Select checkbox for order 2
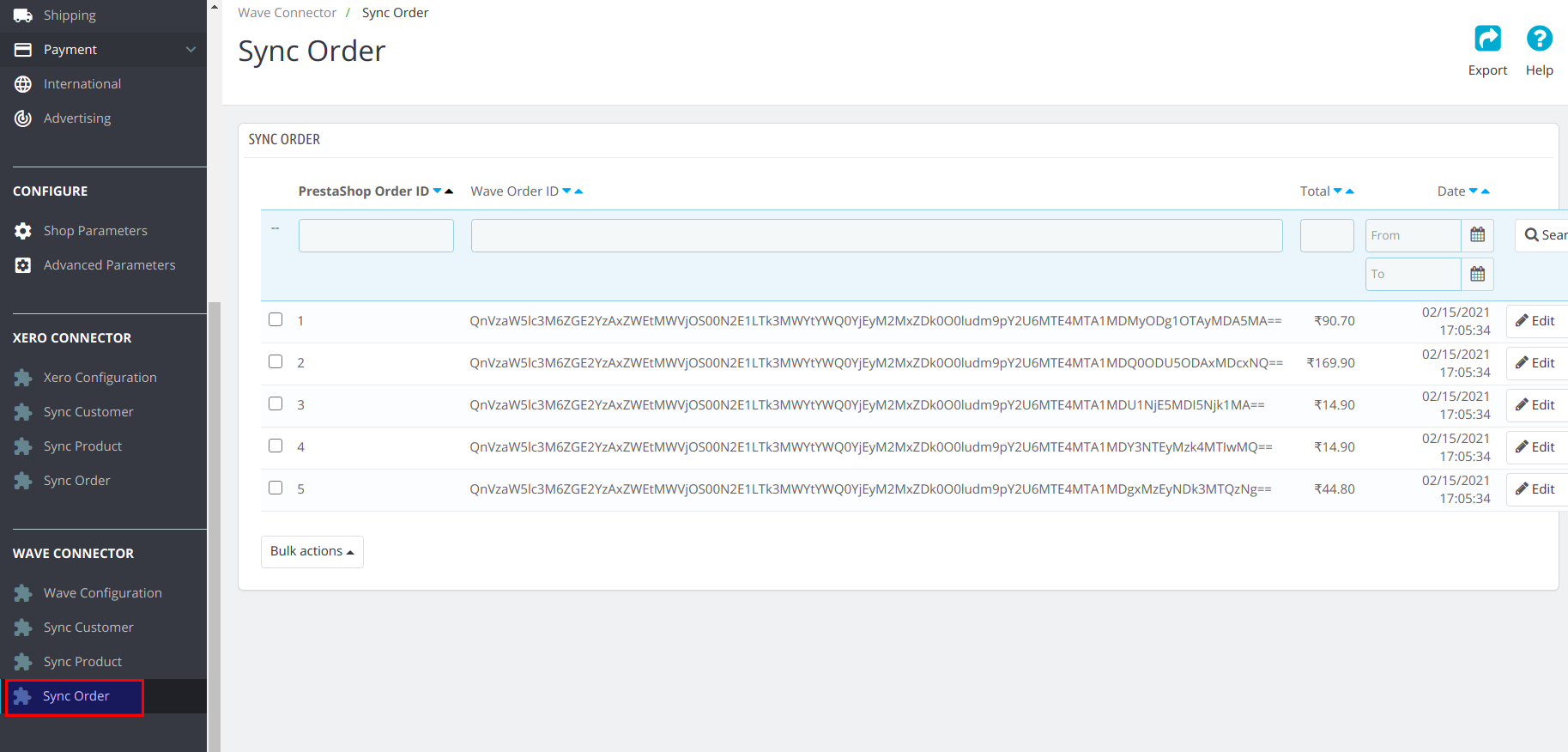1568x752 pixels. pyautogui.click(x=275, y=361)
